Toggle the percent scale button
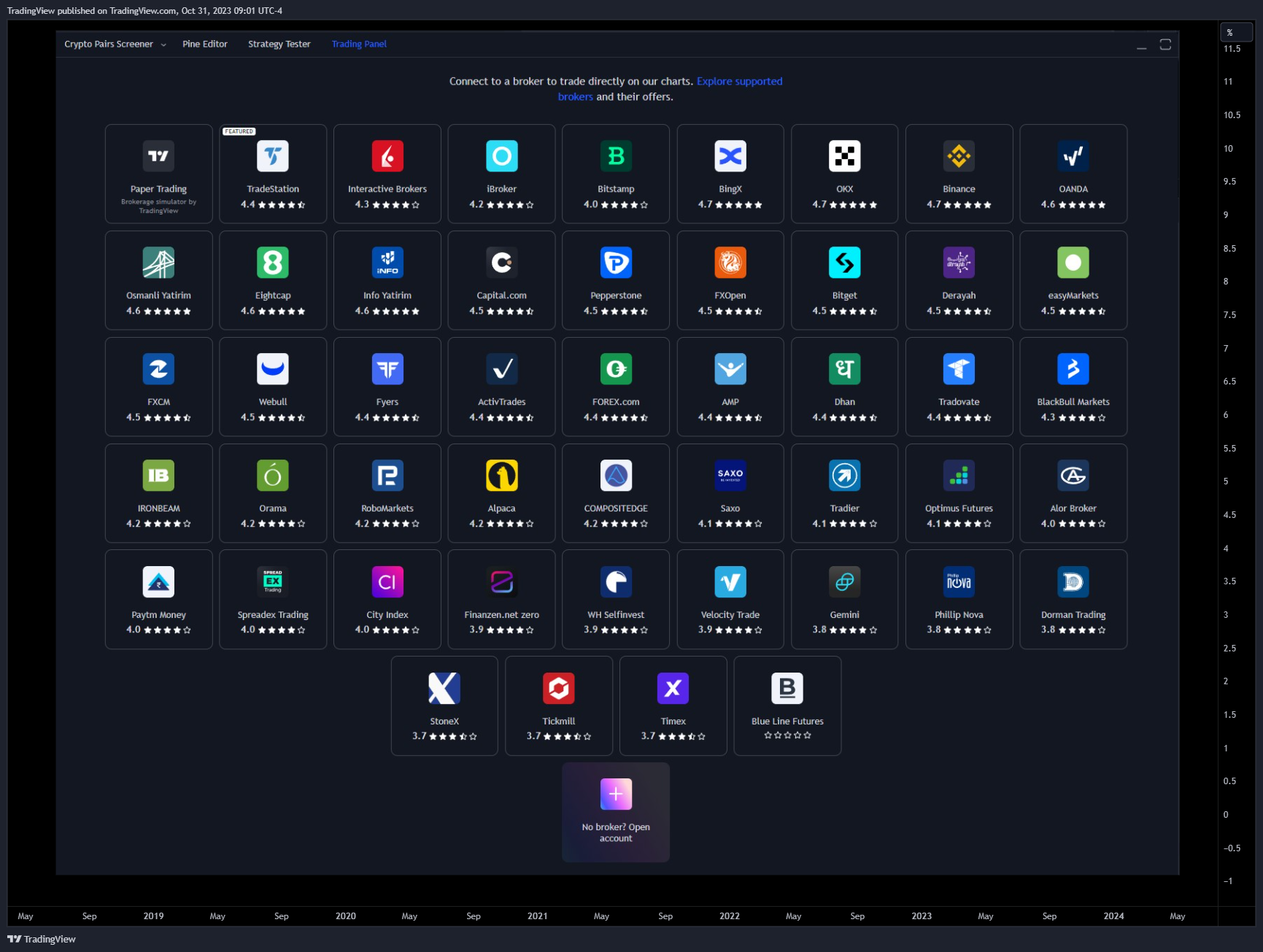The image size is (1263, 952). tap(1237, 32)
